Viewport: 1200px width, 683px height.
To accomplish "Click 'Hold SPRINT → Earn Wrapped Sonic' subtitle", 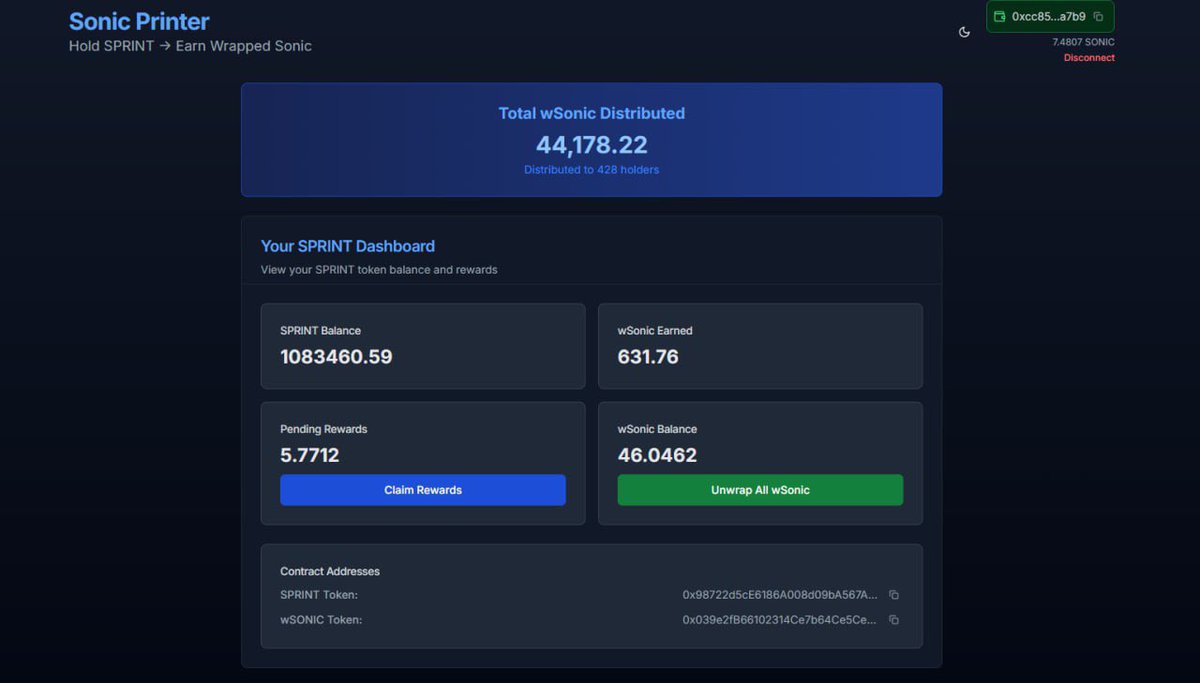I will tap(190, 46).
